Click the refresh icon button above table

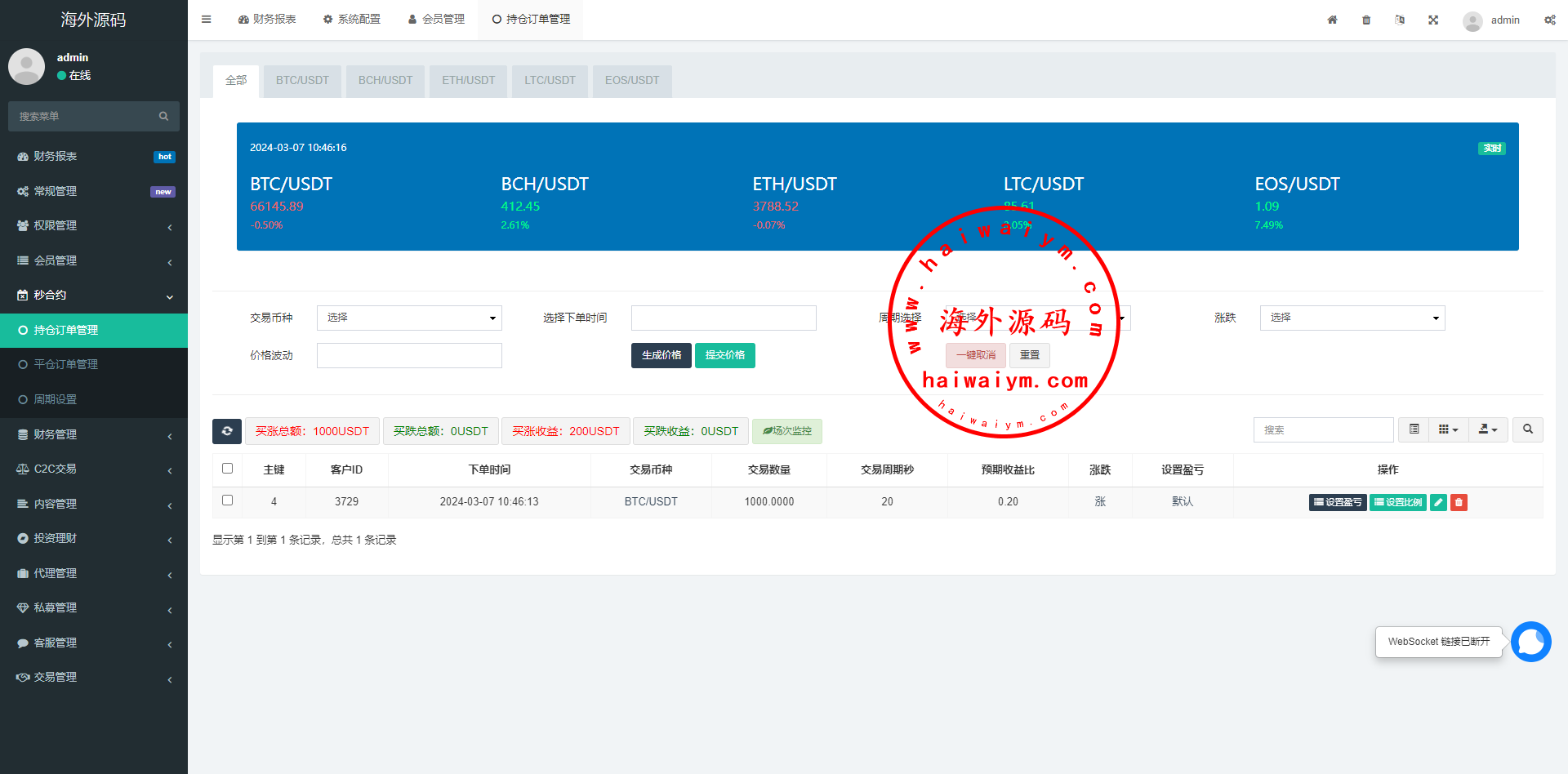click(227, 431)
